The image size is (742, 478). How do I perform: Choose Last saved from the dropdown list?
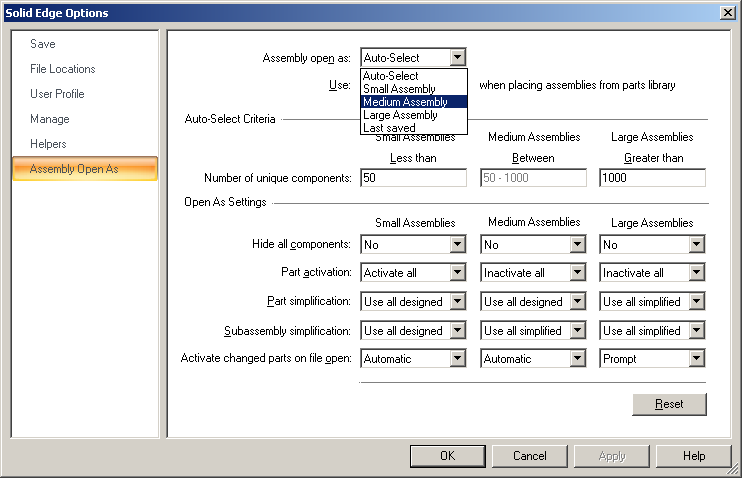click(414, 128)
